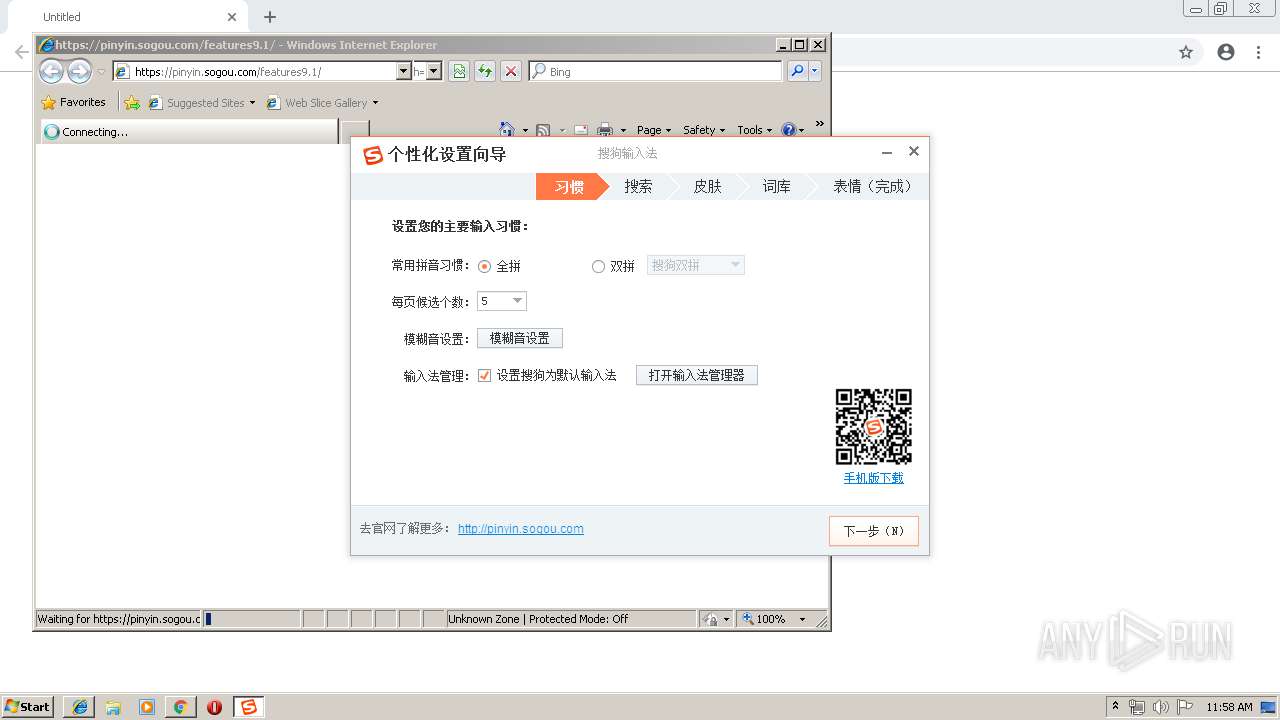
Task: Switch to 皮肤 wizard step
Action: coord(707,186)
